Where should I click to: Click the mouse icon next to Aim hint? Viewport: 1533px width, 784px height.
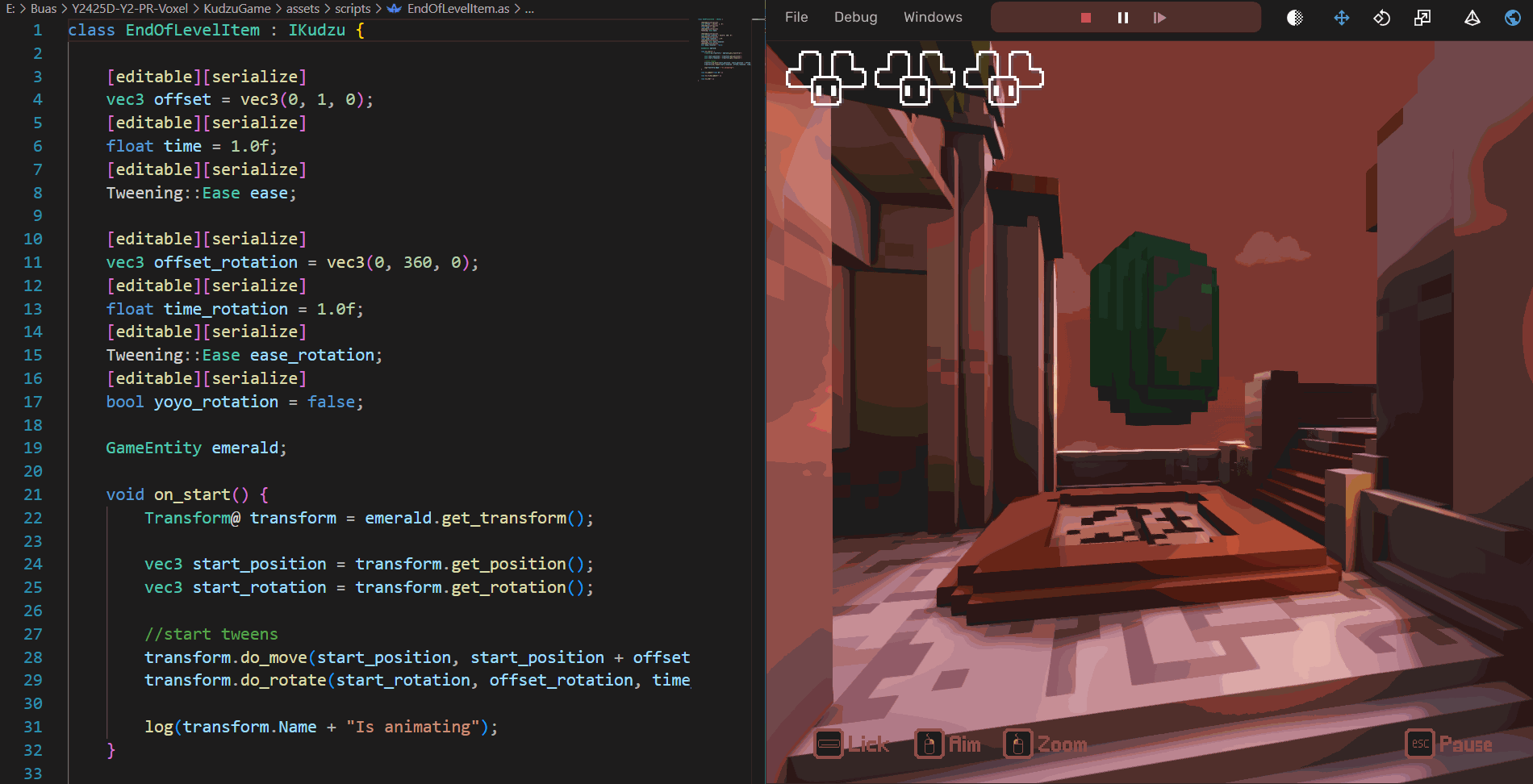tap(928, 744)
